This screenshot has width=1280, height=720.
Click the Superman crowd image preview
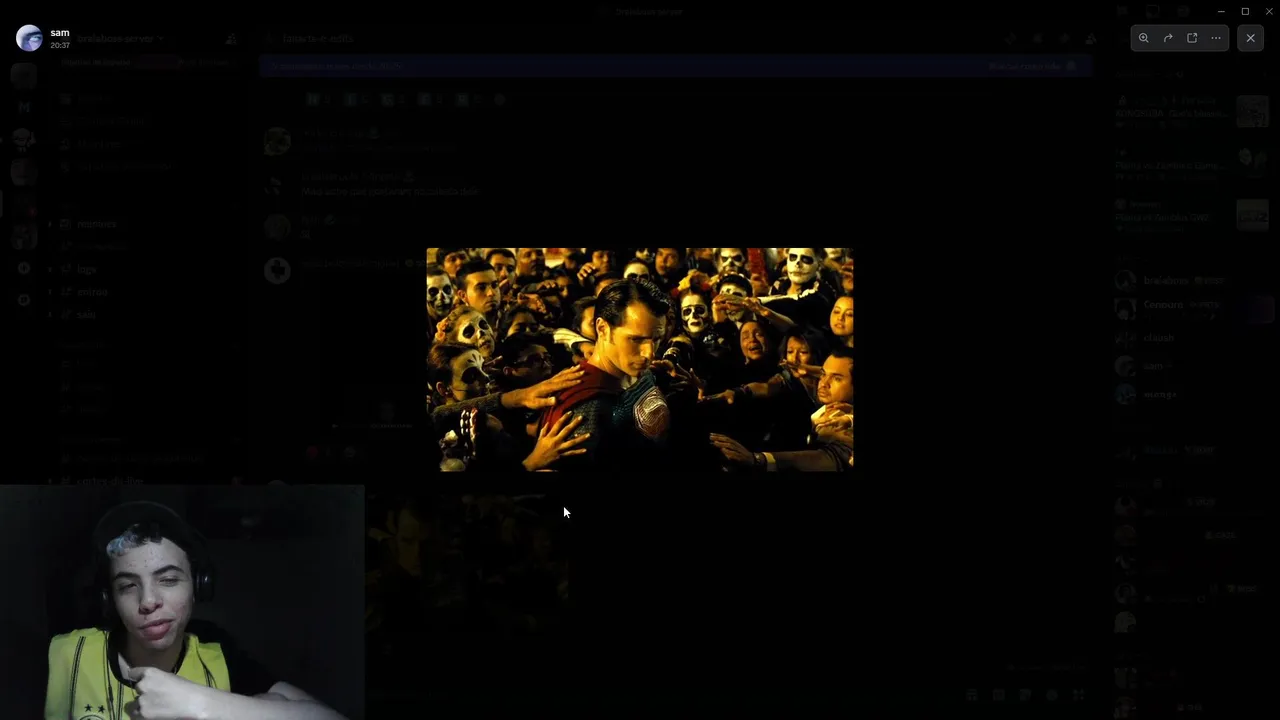(640, 359)
